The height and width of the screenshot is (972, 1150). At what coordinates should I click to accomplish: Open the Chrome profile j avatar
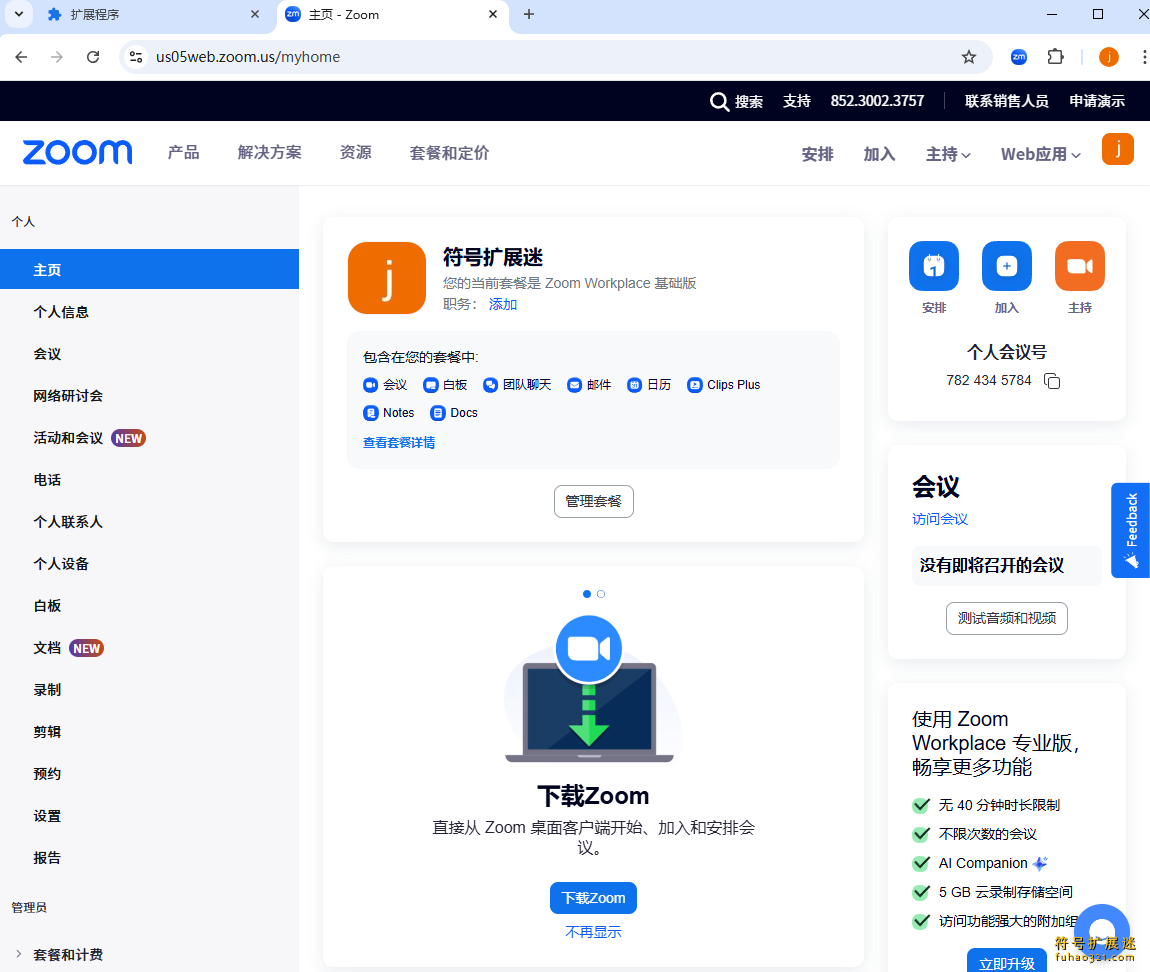1109,56
